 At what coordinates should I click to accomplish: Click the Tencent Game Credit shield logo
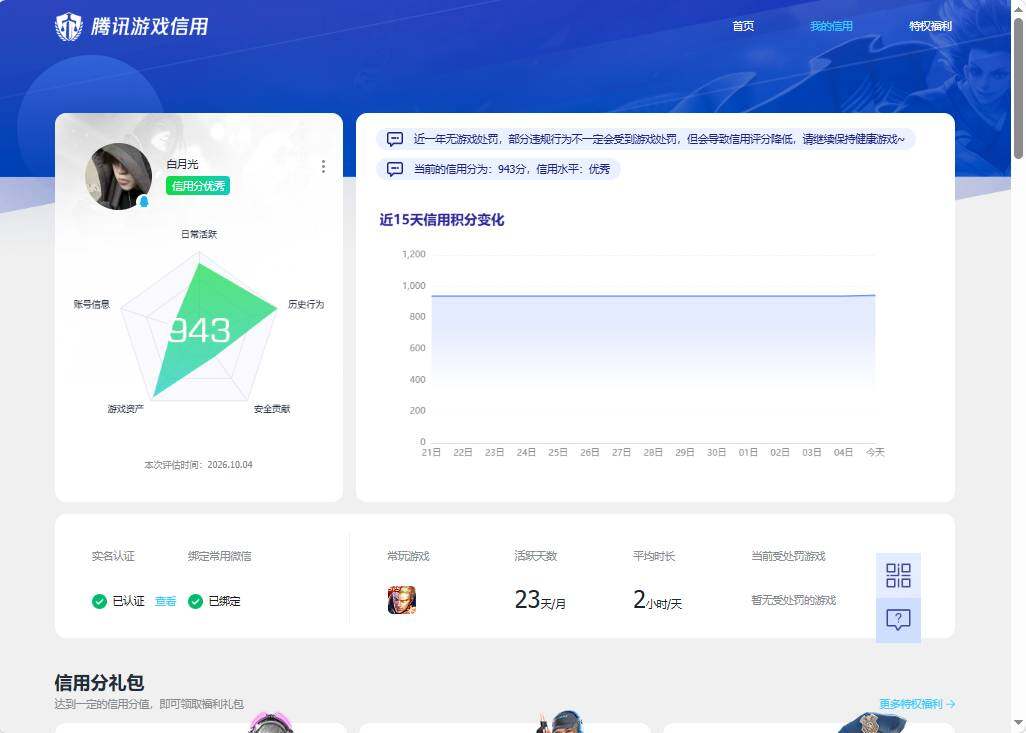[x=69, y=27]
